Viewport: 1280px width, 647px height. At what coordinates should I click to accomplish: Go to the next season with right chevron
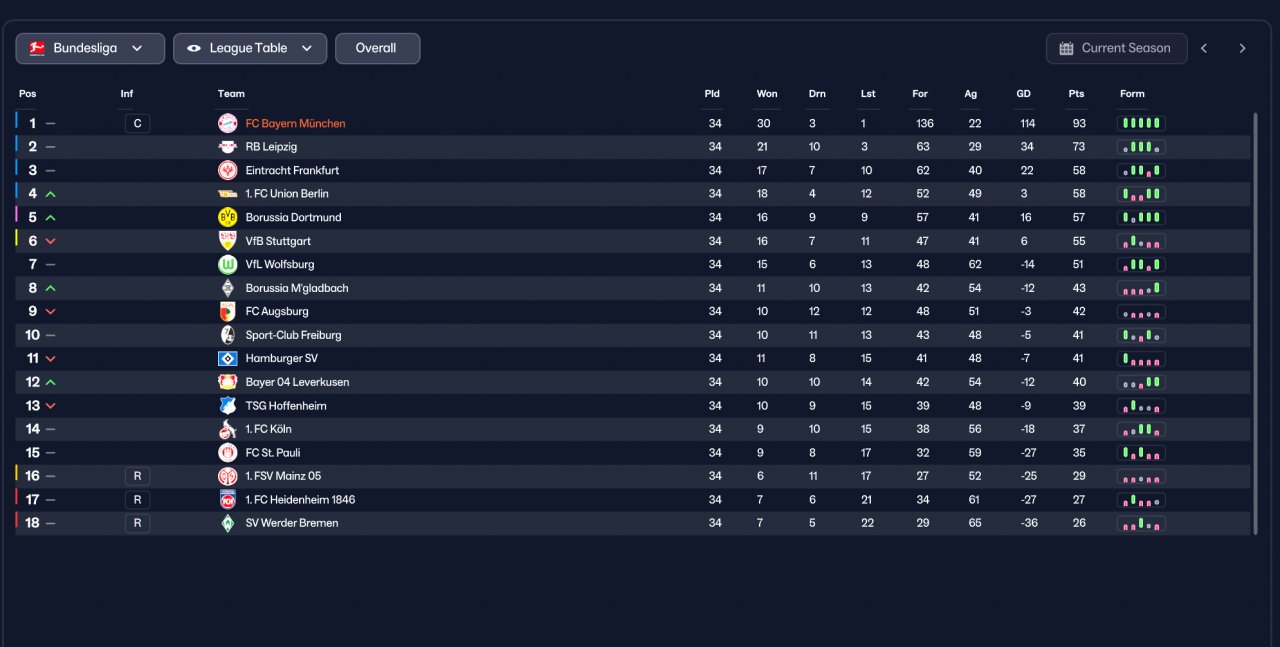[1242, 48]
